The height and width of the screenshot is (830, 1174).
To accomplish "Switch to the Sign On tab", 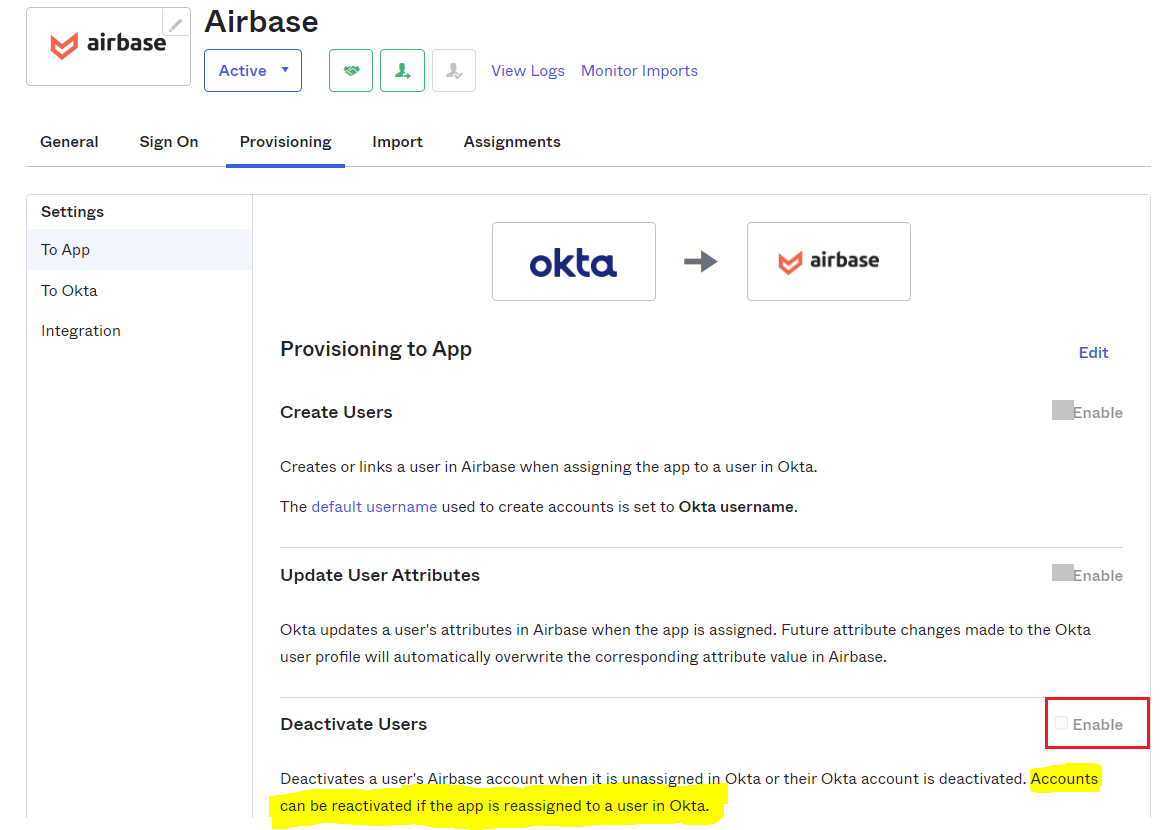I will pyautogui.click(x=169, y=142).
